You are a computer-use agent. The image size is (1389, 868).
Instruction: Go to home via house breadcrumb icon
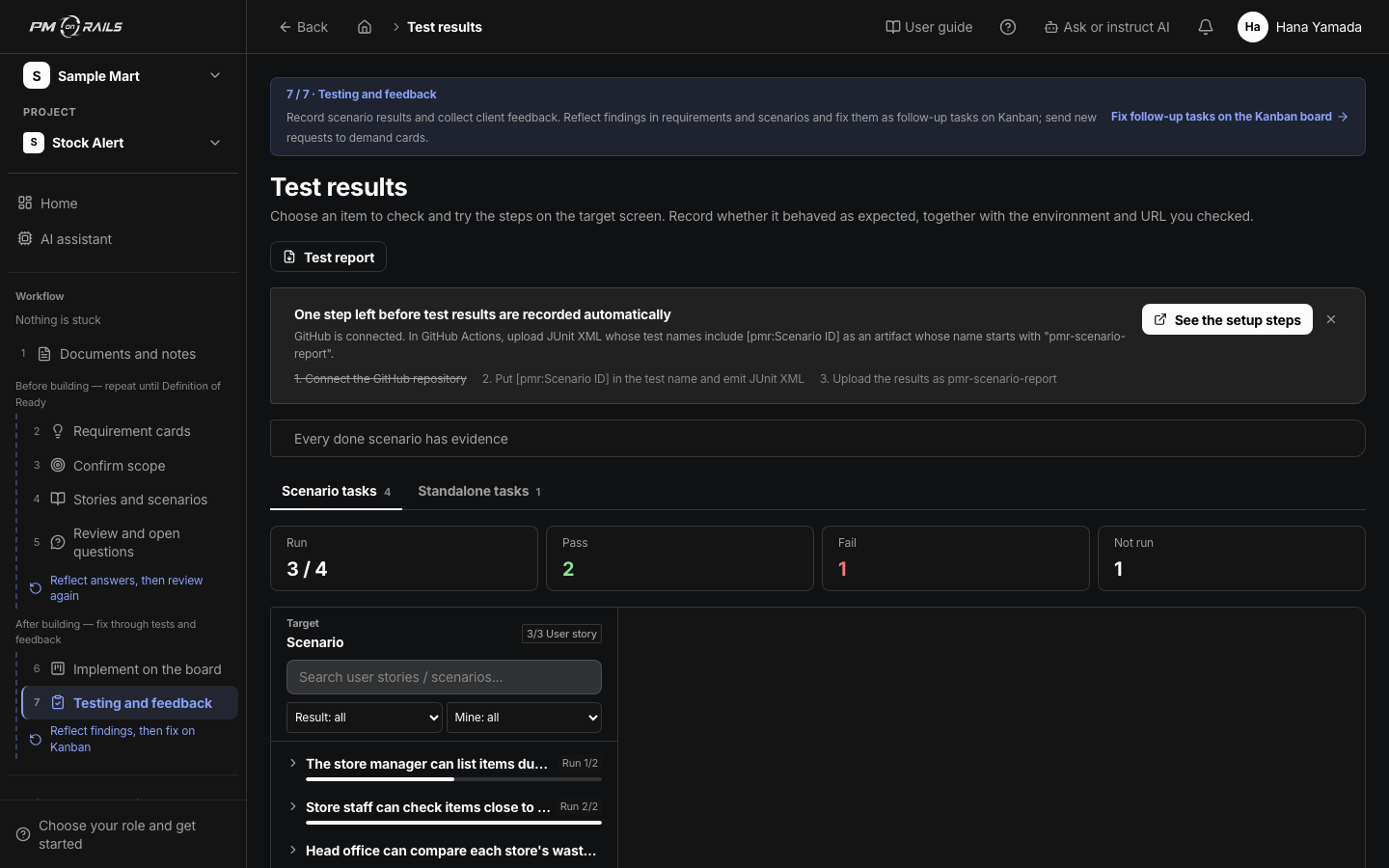pyautogui.click(x=365, y=27)
